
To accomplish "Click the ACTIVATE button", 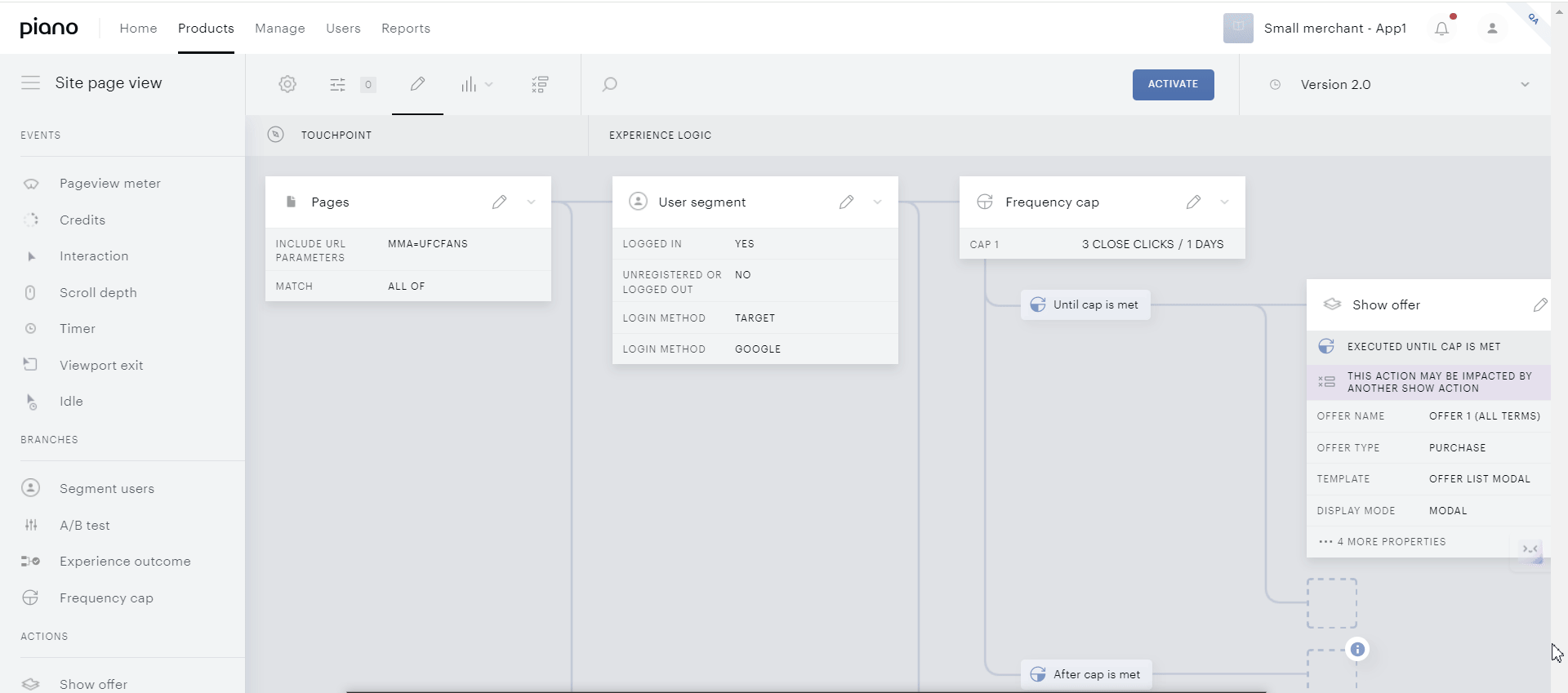I will [x=1173, y=85].
